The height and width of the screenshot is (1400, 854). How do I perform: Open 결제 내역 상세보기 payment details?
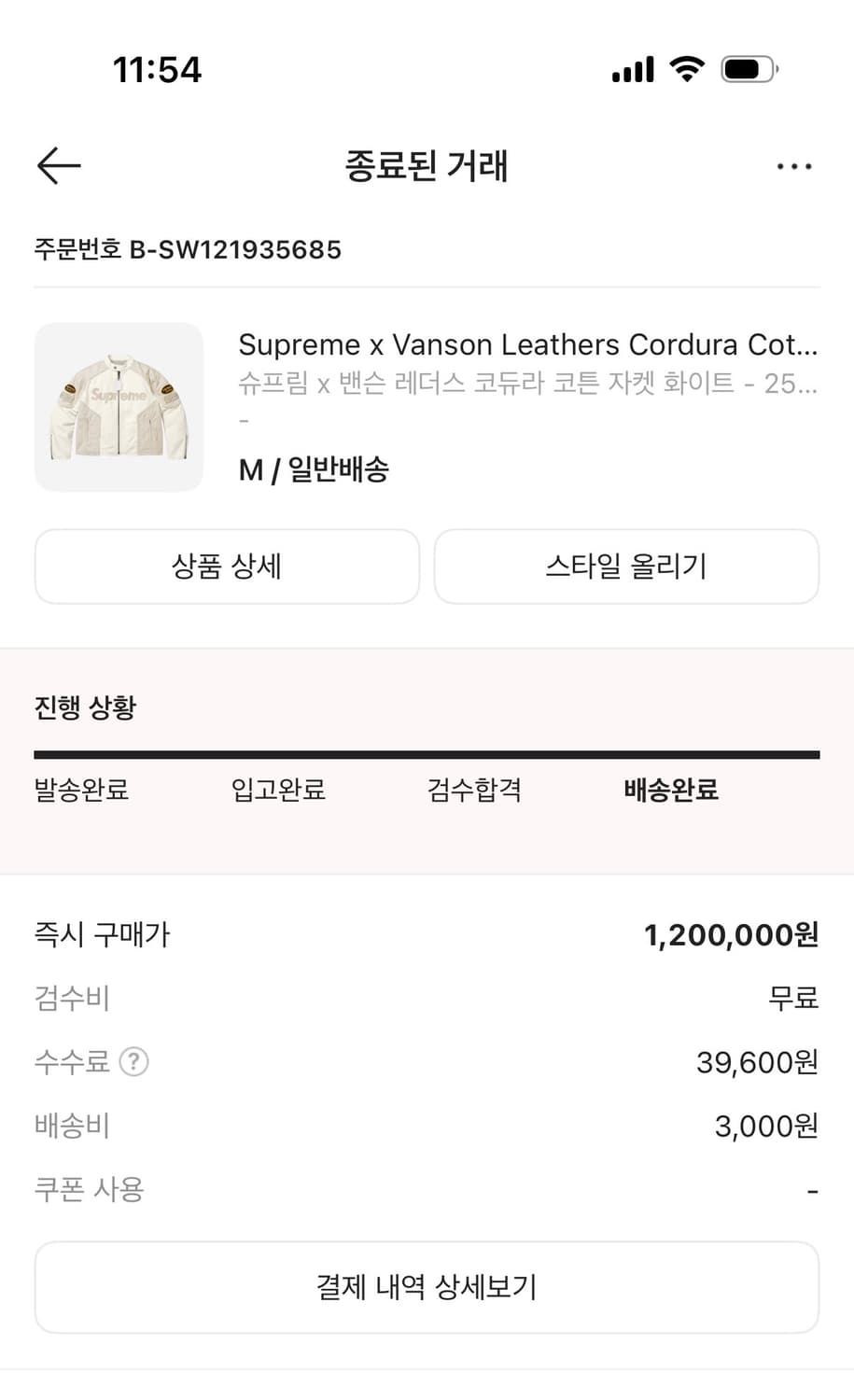427,1287
